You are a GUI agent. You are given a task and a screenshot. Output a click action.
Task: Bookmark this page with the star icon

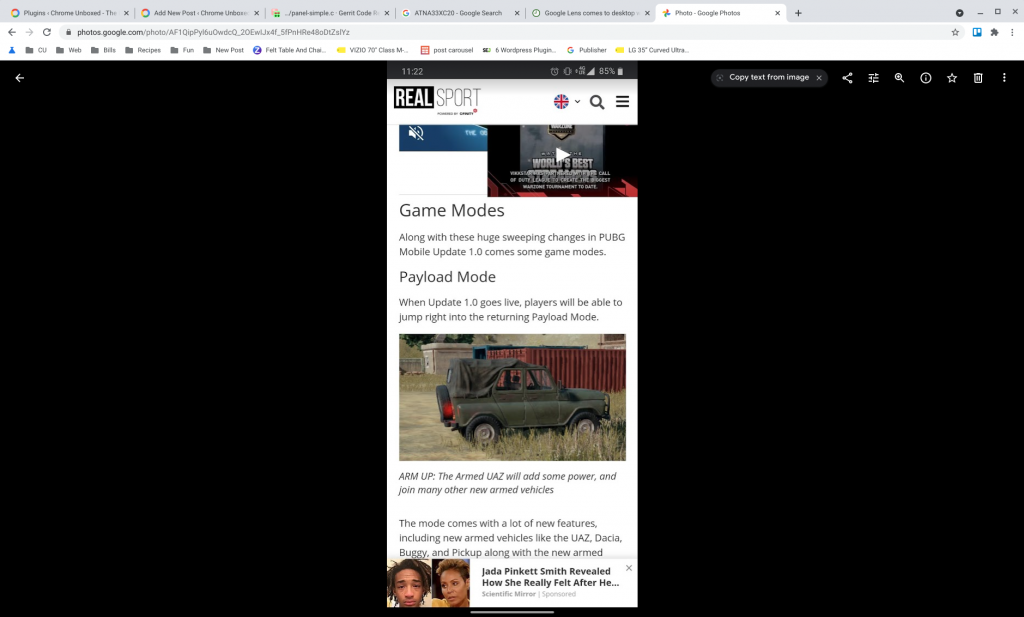coord(955,32)
